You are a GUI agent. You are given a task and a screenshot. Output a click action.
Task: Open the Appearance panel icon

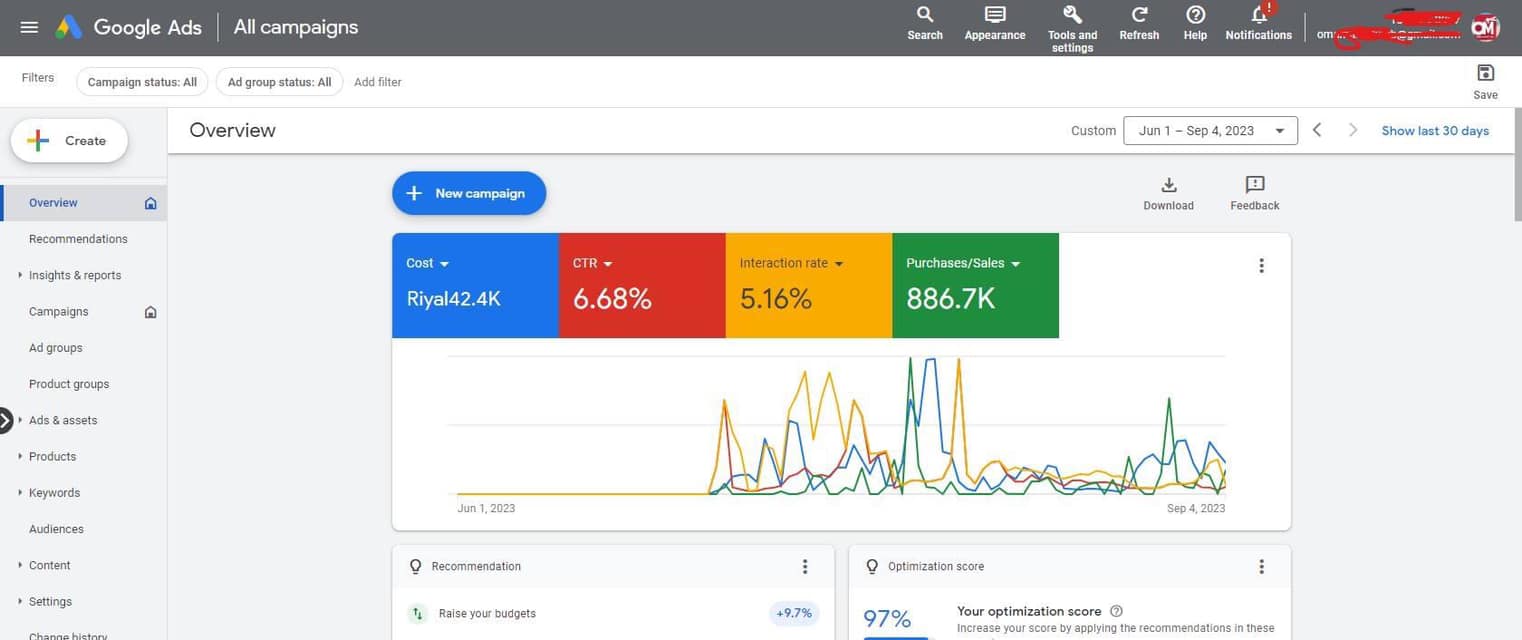tap(994, 15)
